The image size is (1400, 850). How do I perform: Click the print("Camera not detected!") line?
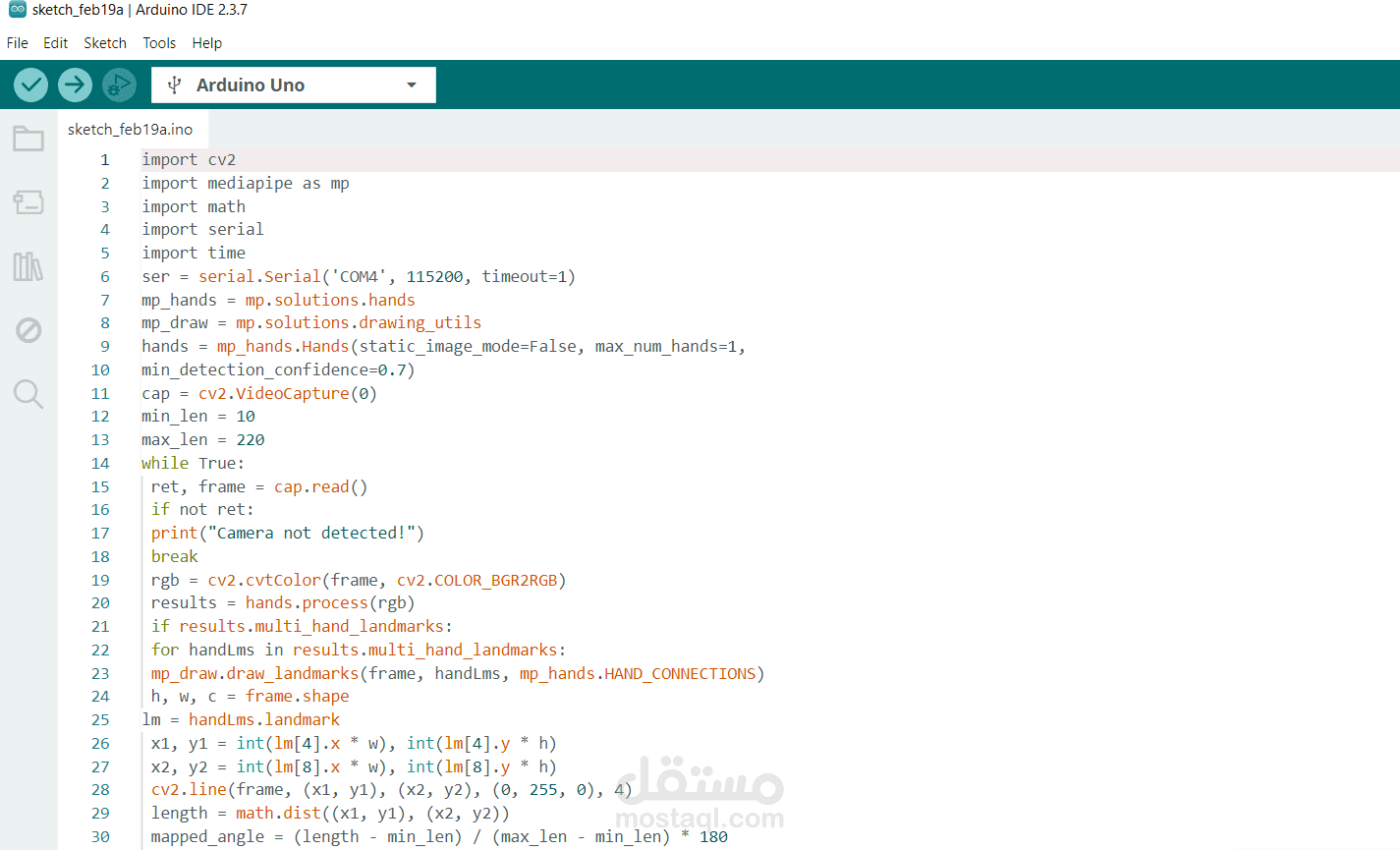click(288, 534)
